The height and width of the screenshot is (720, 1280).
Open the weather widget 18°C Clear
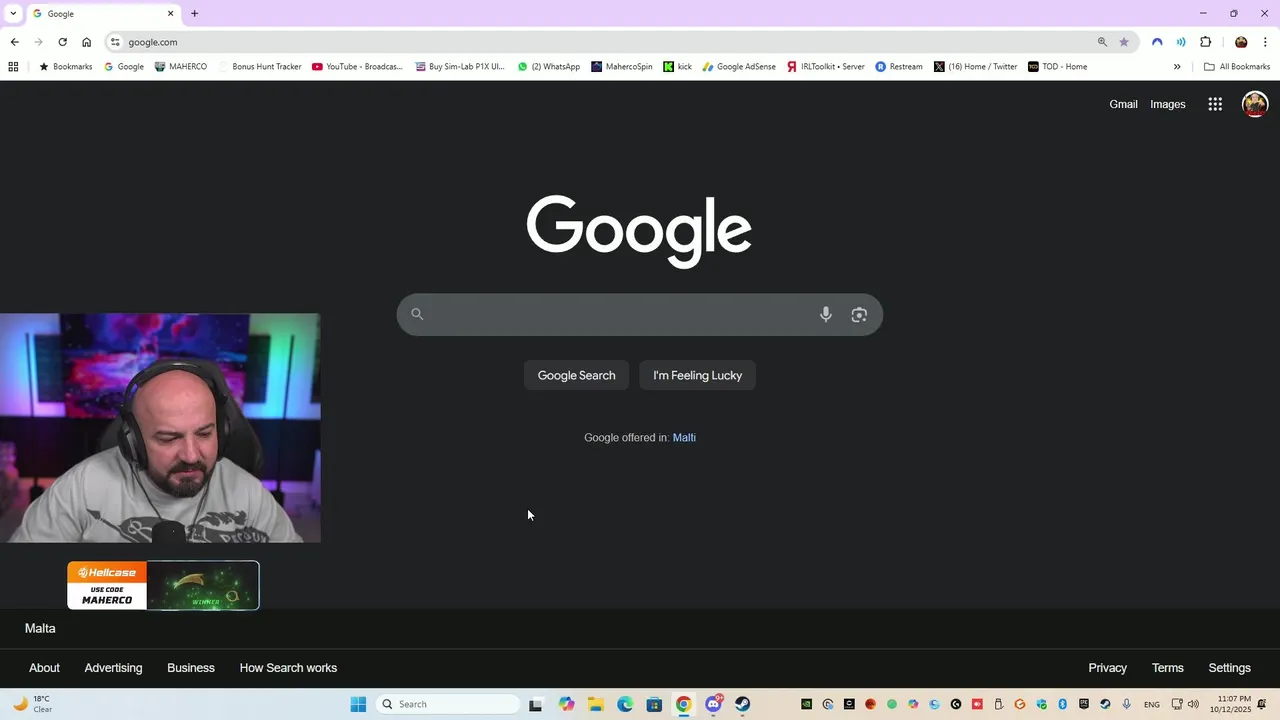(x=32, y=704)
